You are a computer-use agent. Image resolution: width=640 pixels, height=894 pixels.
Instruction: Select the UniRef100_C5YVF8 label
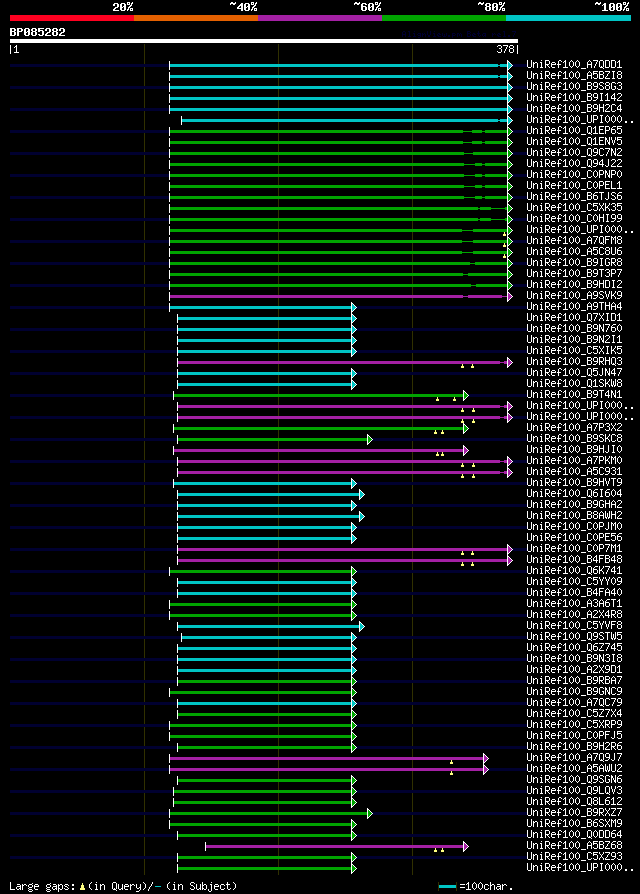click(574, 627)
